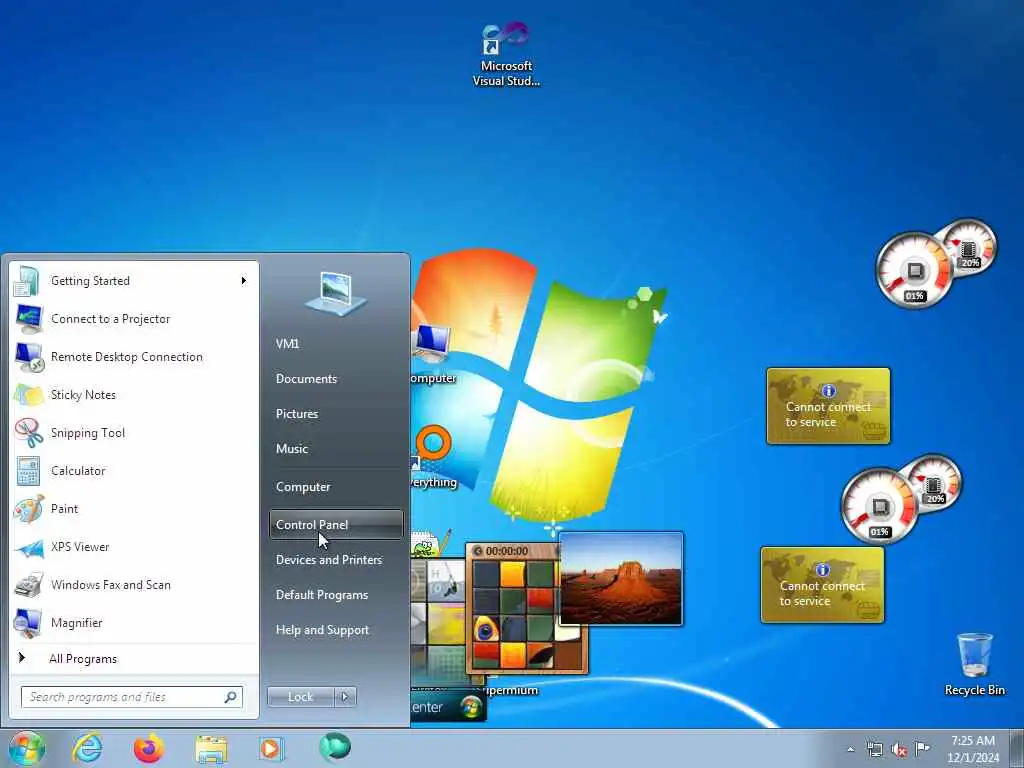Screen dimensions: 1024x768
Task: Click the Magnifier icon
Action: (x=29, y=623)
